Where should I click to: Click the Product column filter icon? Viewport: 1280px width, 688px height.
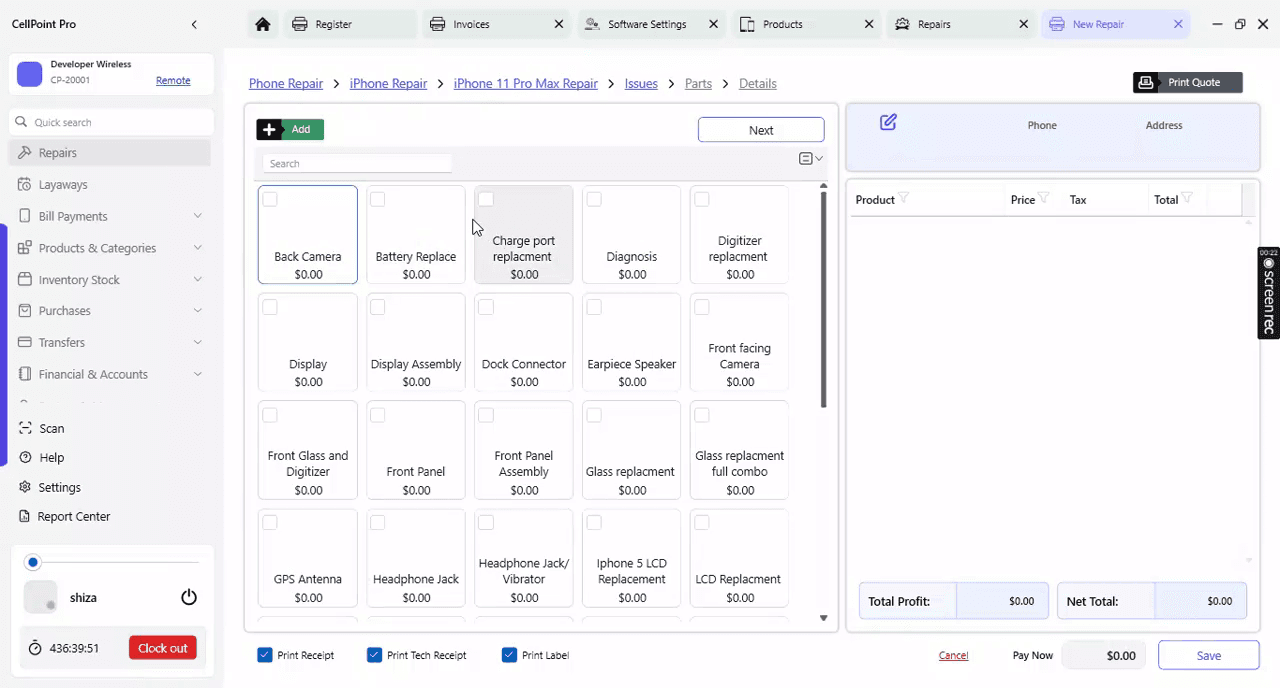[903, 198]
